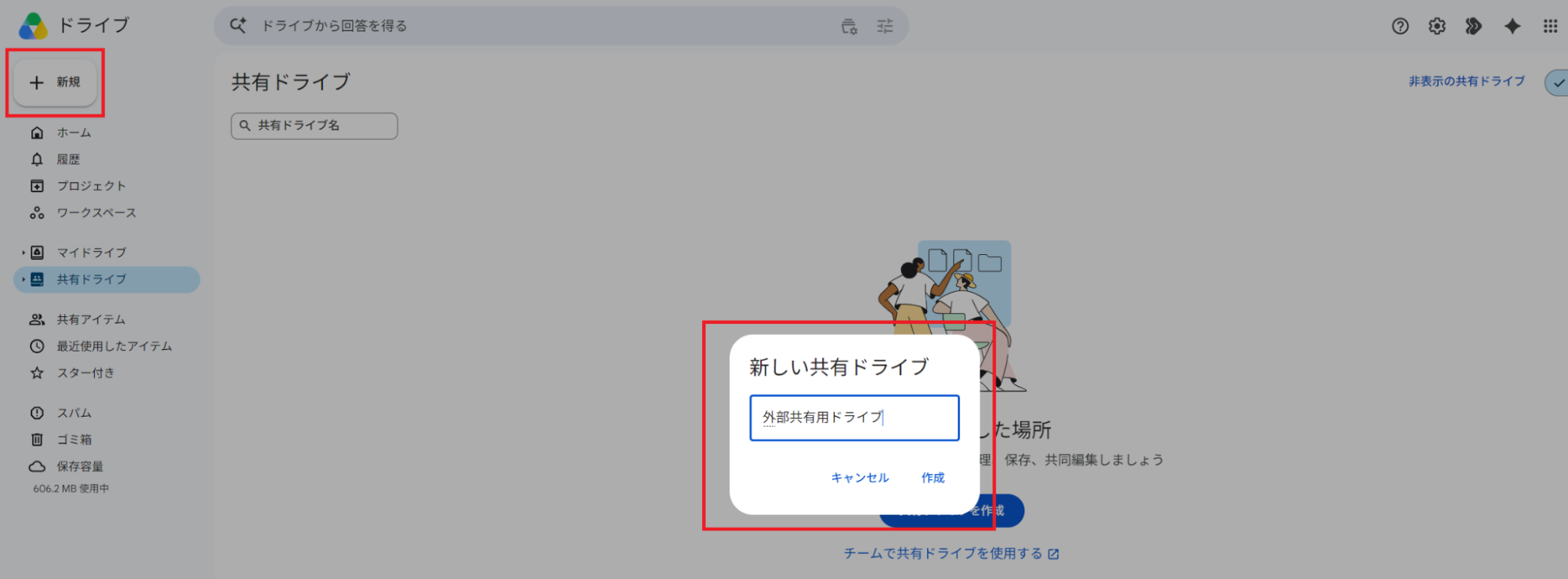Open Gemini sparkle icon in header

pyautogui.click(x=1512, y=26)
